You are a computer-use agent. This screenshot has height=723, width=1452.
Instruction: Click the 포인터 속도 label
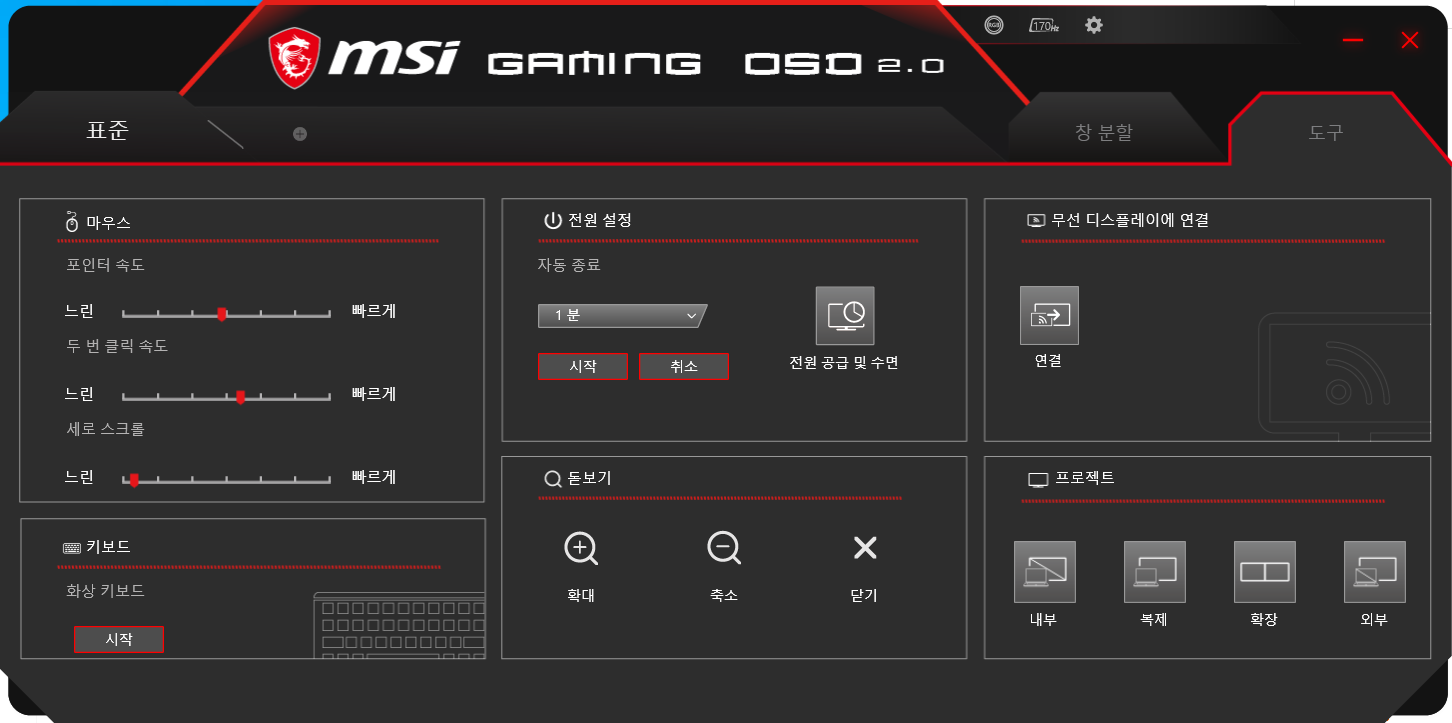pos(105,265)
